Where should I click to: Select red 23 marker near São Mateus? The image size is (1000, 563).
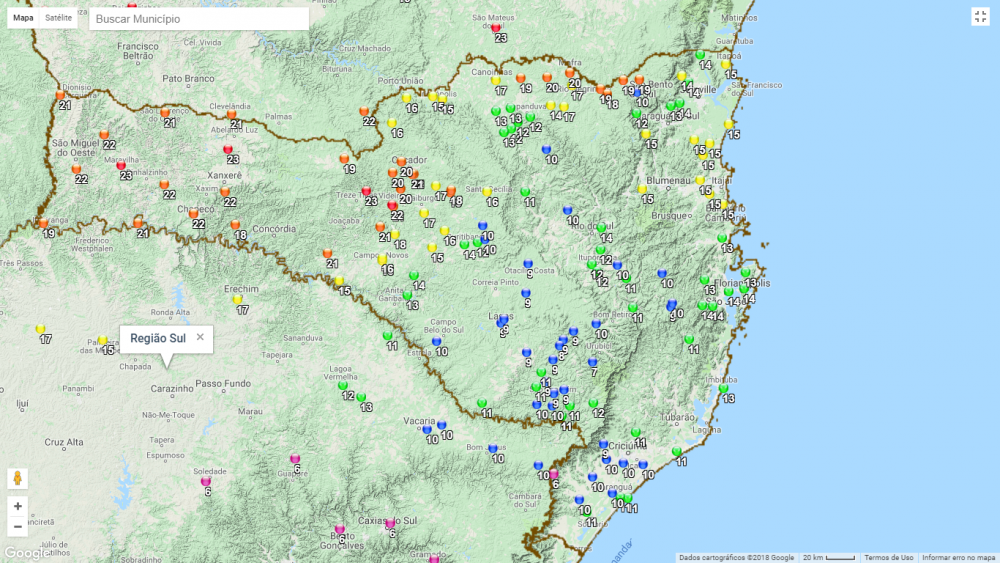495,27
